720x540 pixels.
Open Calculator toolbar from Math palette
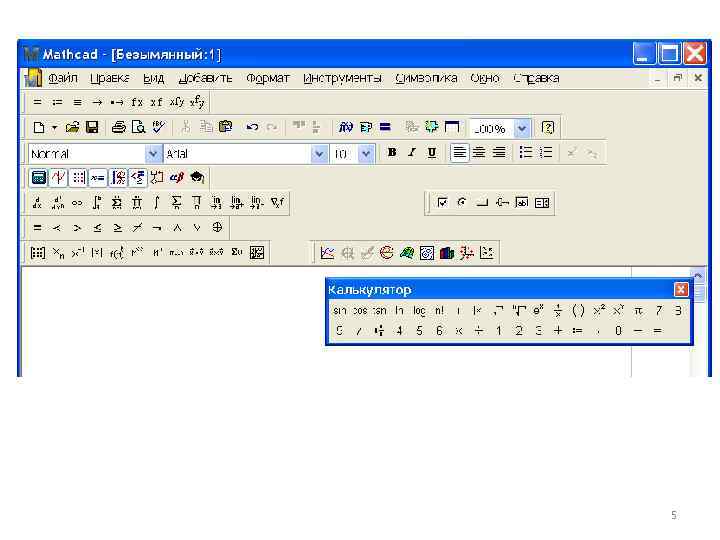click(39, 178)
